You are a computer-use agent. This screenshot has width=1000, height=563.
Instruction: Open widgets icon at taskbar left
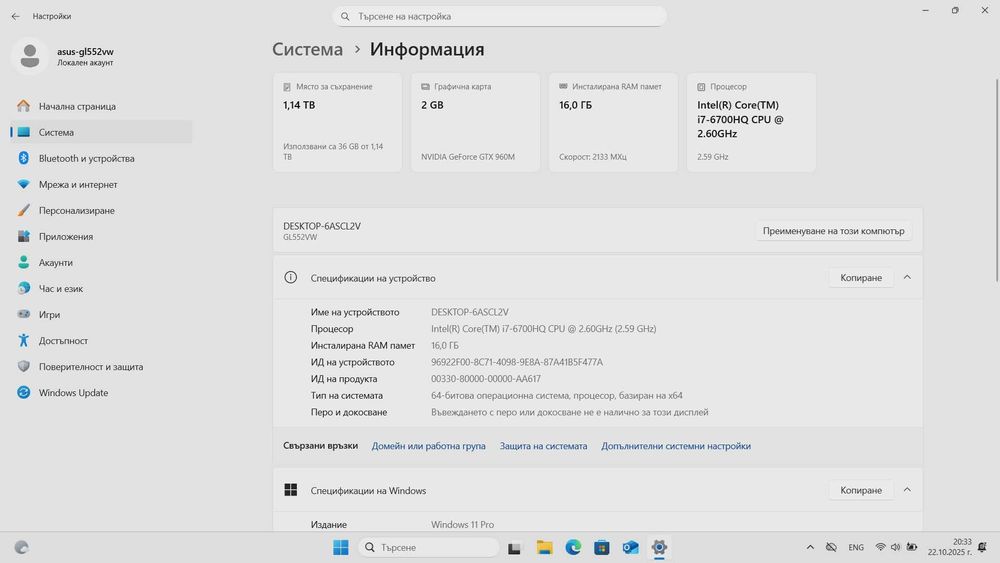(22, 547)
